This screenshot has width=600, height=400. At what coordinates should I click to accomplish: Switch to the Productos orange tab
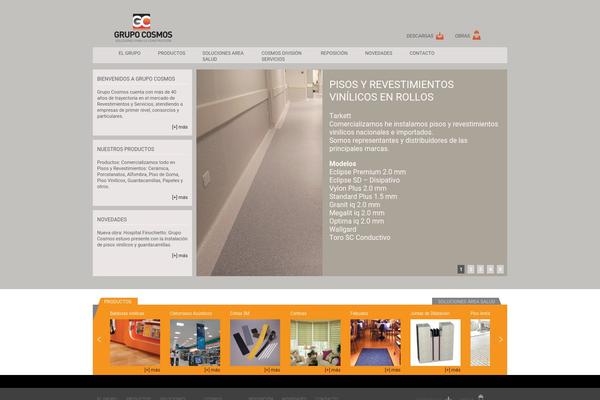click(x=118, y=302)
